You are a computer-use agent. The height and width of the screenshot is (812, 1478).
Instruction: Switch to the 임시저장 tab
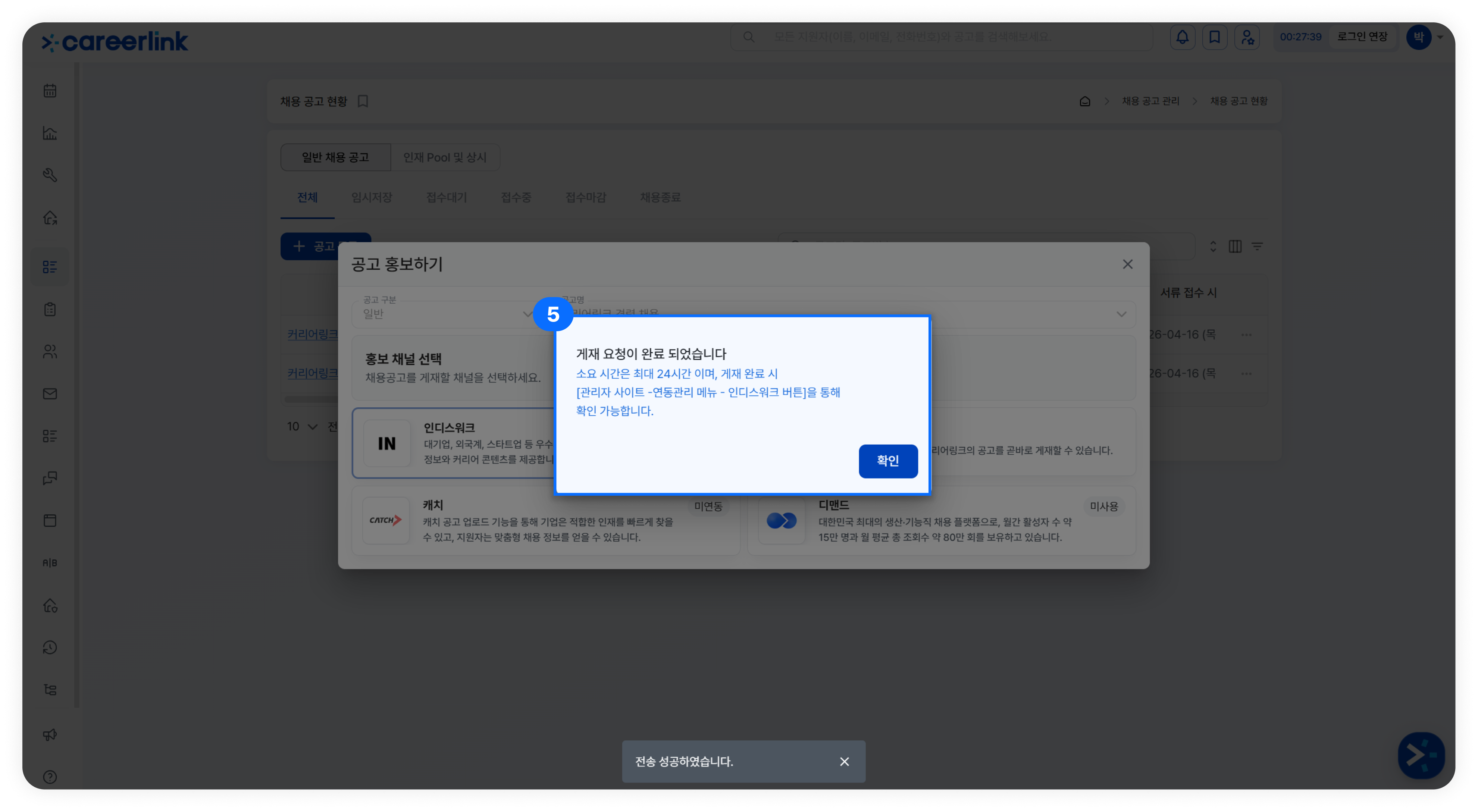(372, 197)
